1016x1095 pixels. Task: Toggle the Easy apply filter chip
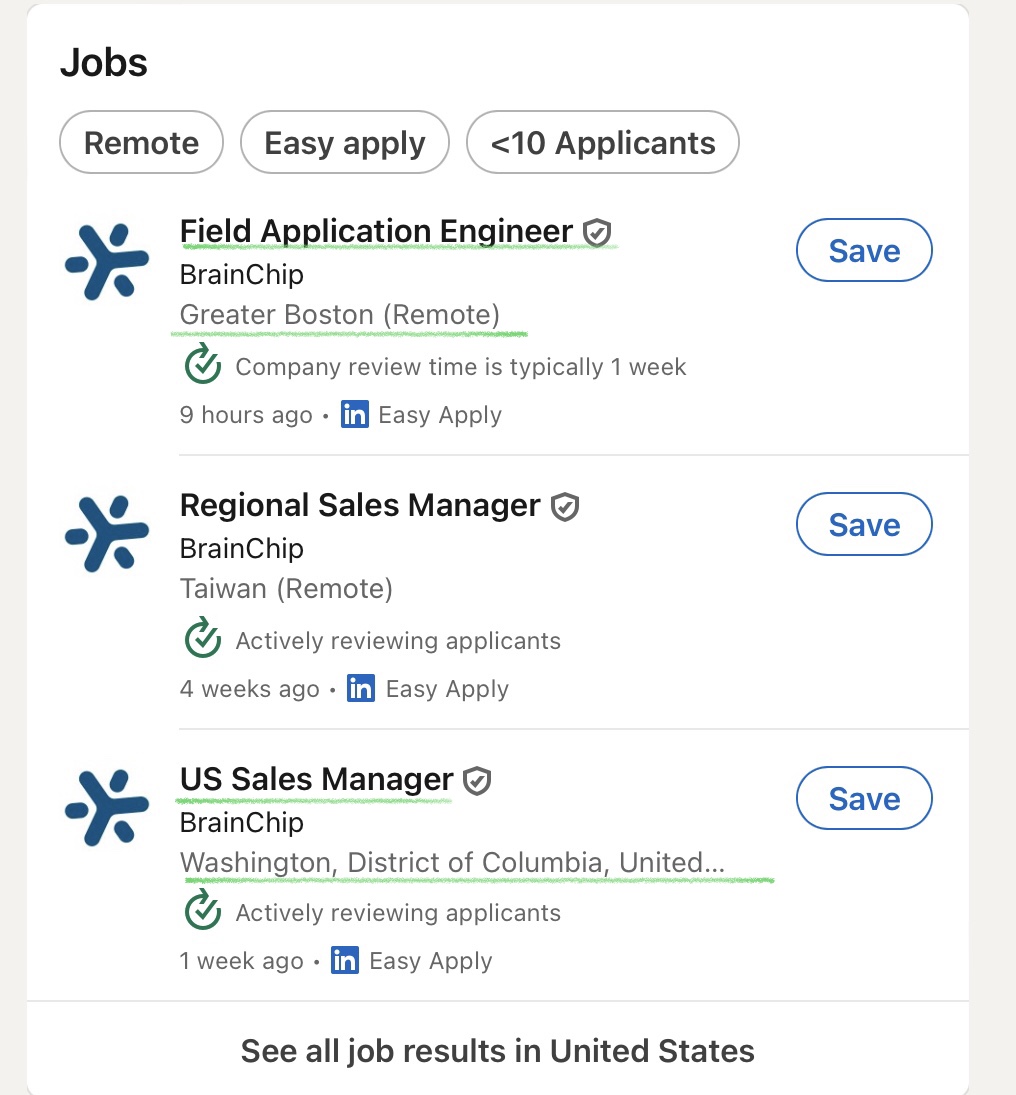[x=344, y=143]
